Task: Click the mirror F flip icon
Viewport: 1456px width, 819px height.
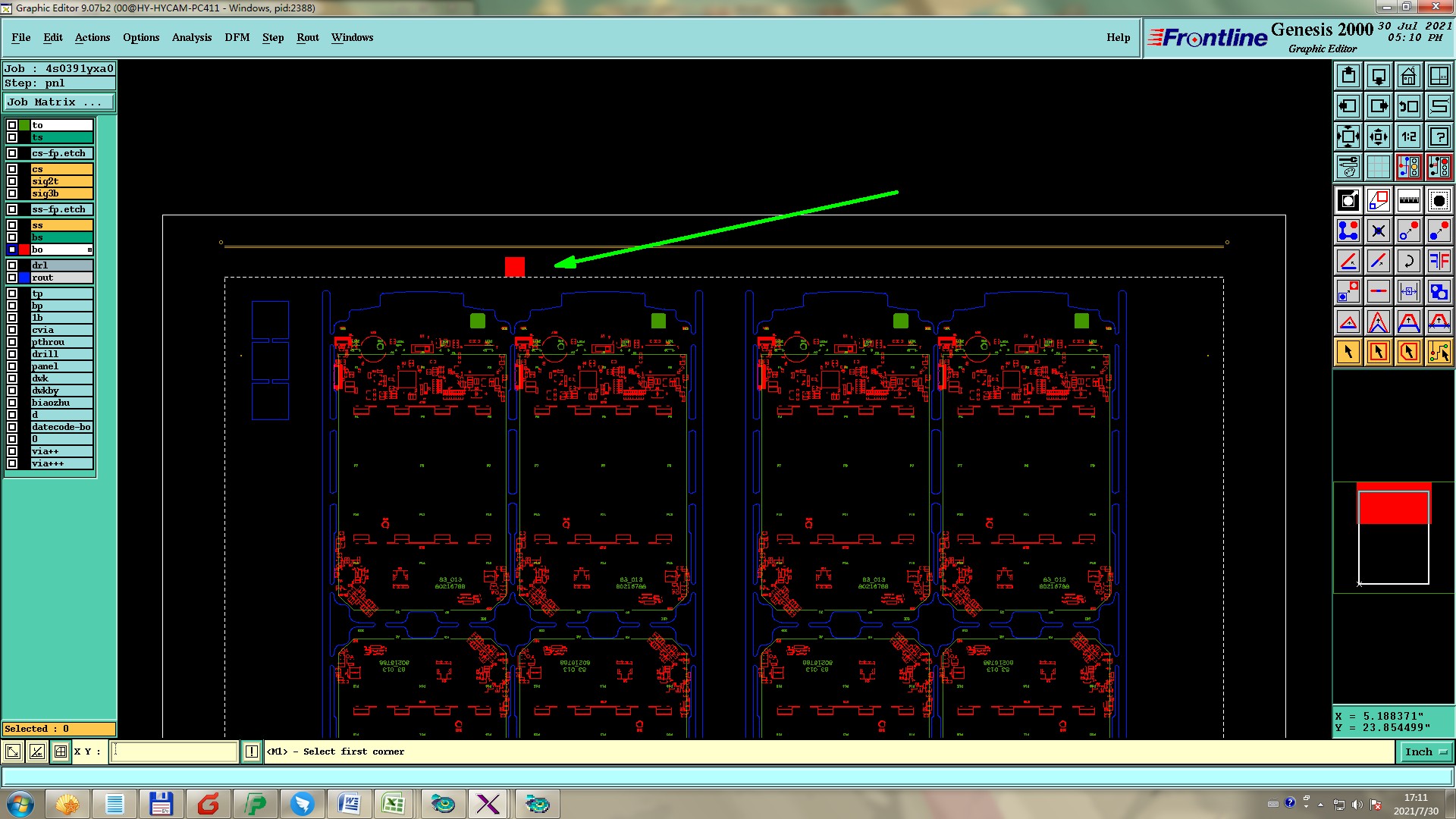Action: click(x=1439, y=261)
